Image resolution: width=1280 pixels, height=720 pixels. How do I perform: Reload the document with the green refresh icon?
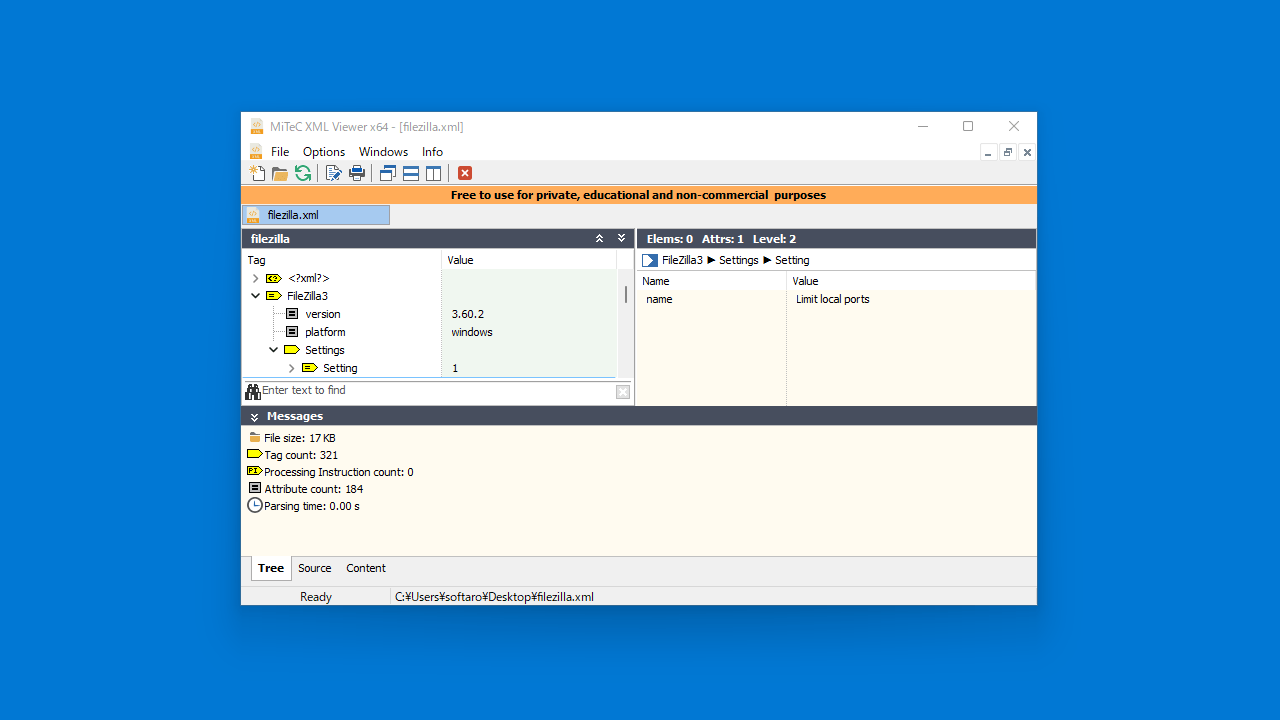pyautogui.click(x=303, y=173)
